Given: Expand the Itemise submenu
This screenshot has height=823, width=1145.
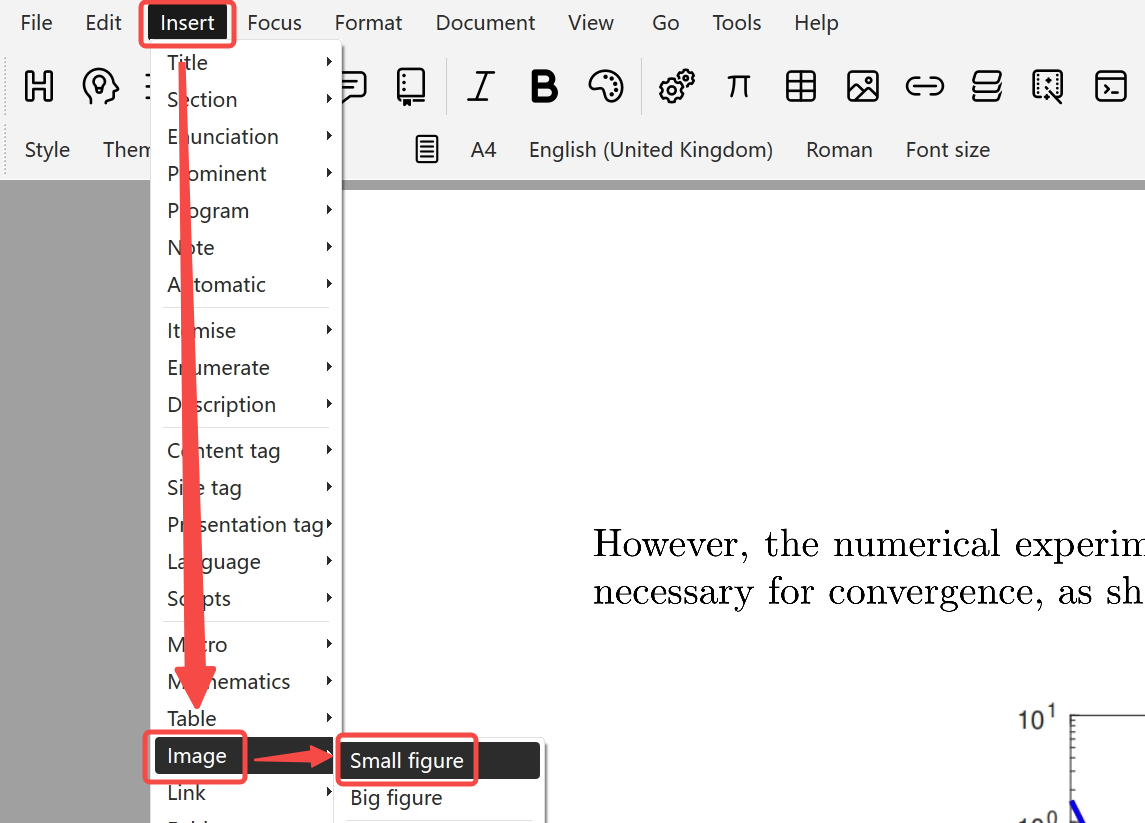Looking at the screenshot, I should point(247,331).
